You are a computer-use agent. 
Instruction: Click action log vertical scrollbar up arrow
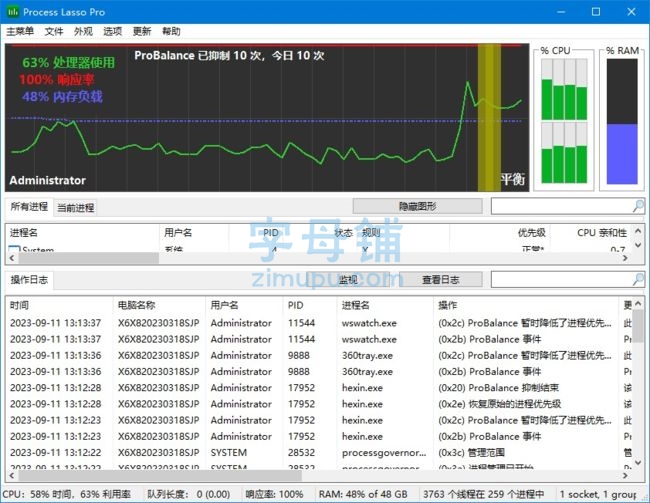(638, 304)
